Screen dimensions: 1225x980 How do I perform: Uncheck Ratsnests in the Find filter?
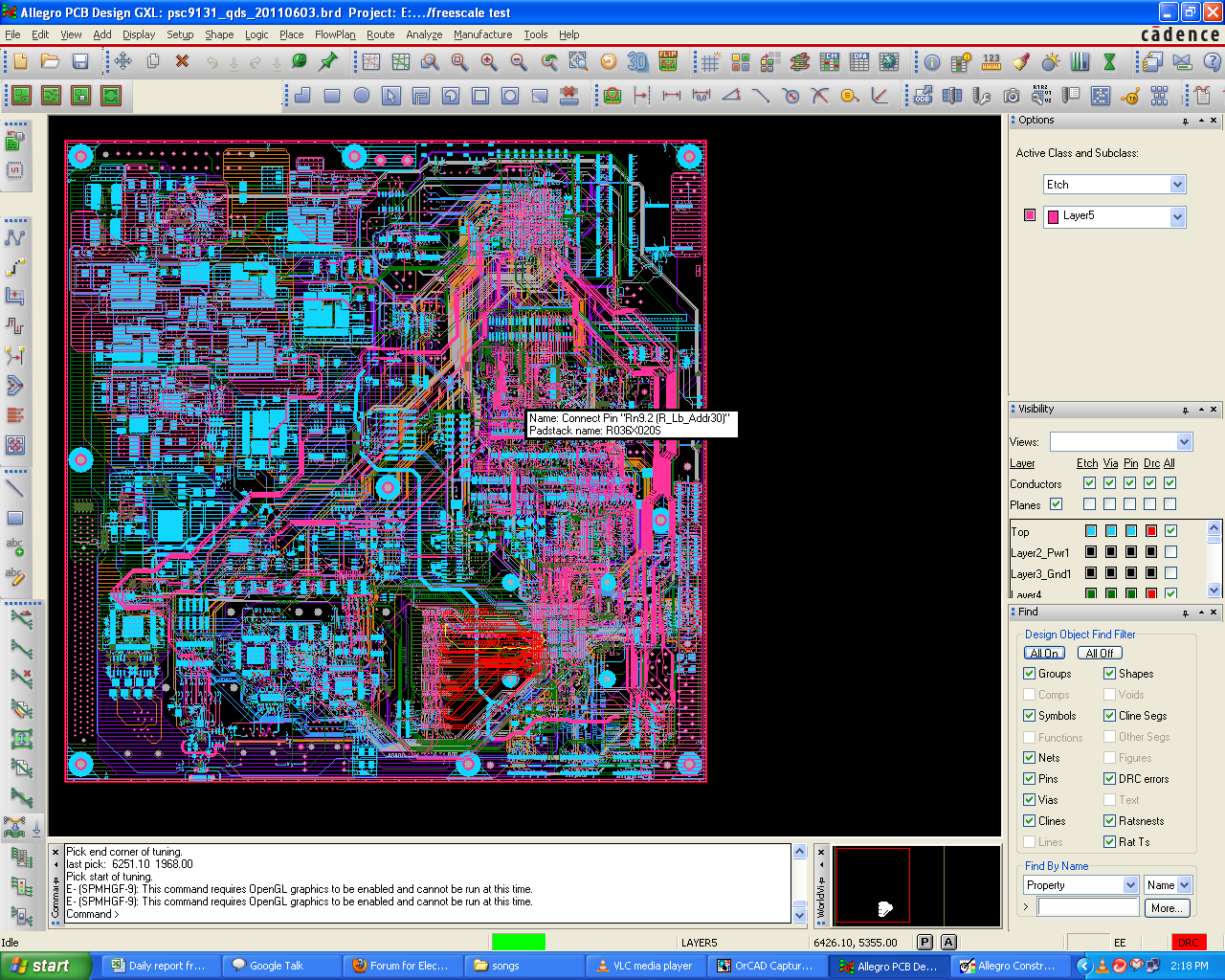click(x=1110, y=821)
